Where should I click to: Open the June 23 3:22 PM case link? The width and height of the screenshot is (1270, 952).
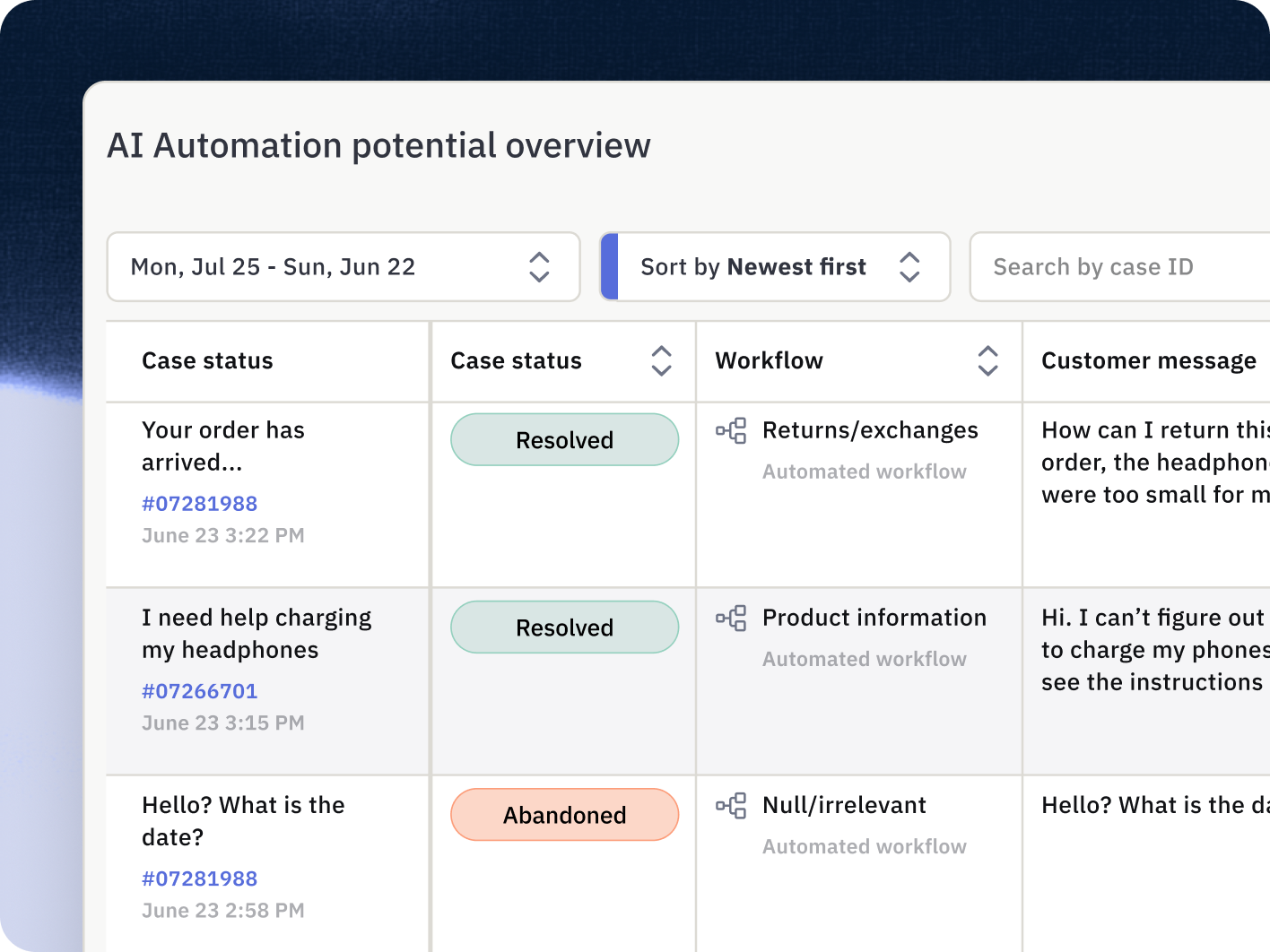coord(199,504)
